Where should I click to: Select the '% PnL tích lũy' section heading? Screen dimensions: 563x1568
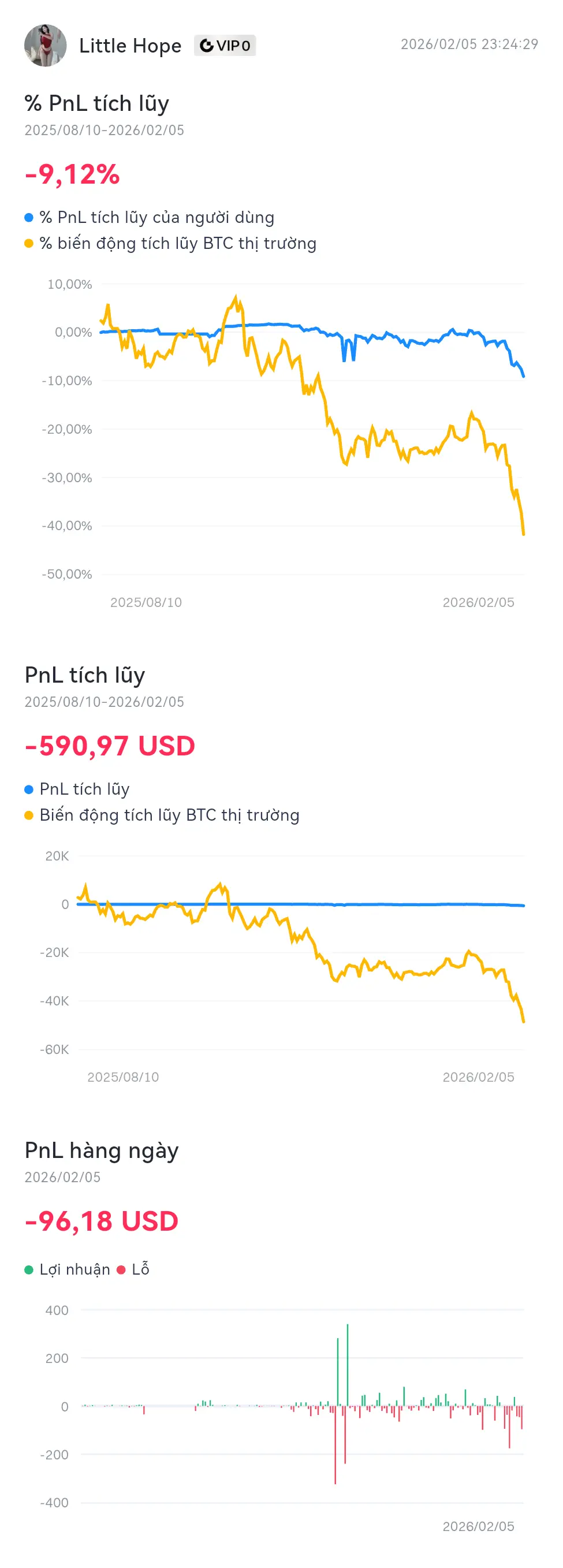97,103
